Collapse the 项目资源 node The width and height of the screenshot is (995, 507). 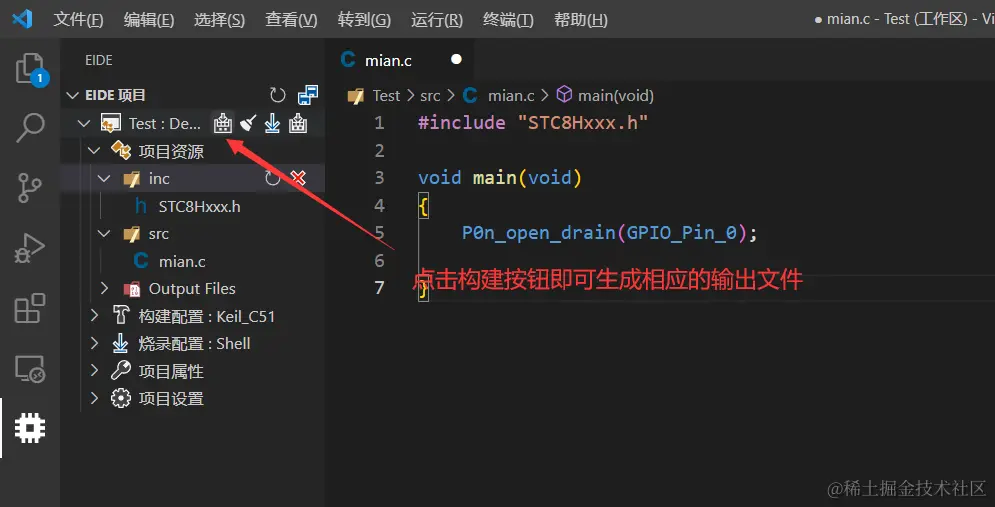(95, 151)
